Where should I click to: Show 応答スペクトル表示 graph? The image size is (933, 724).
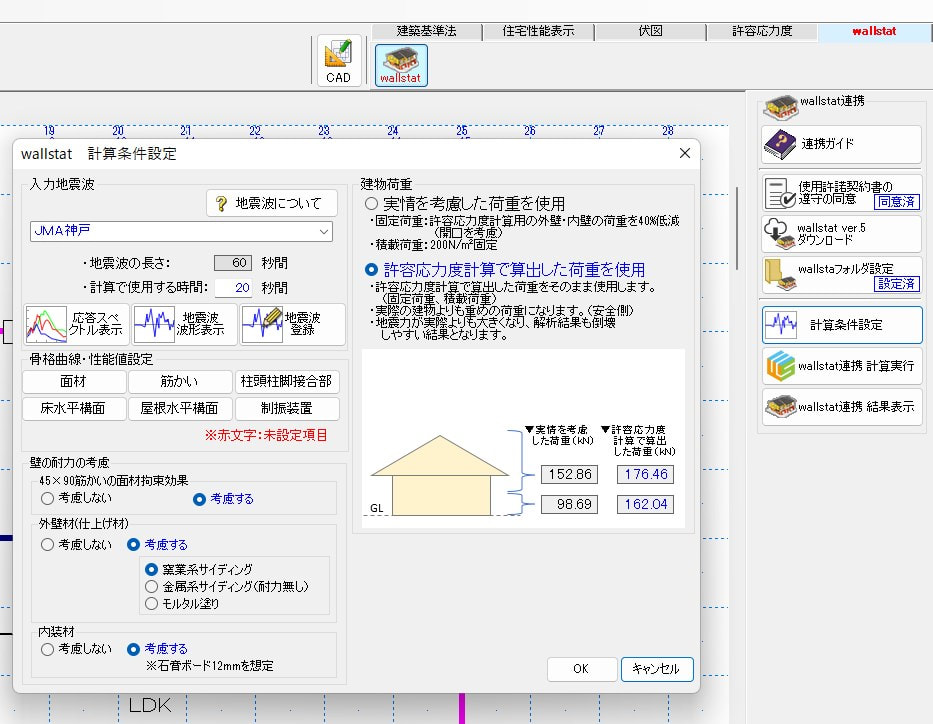76,324
